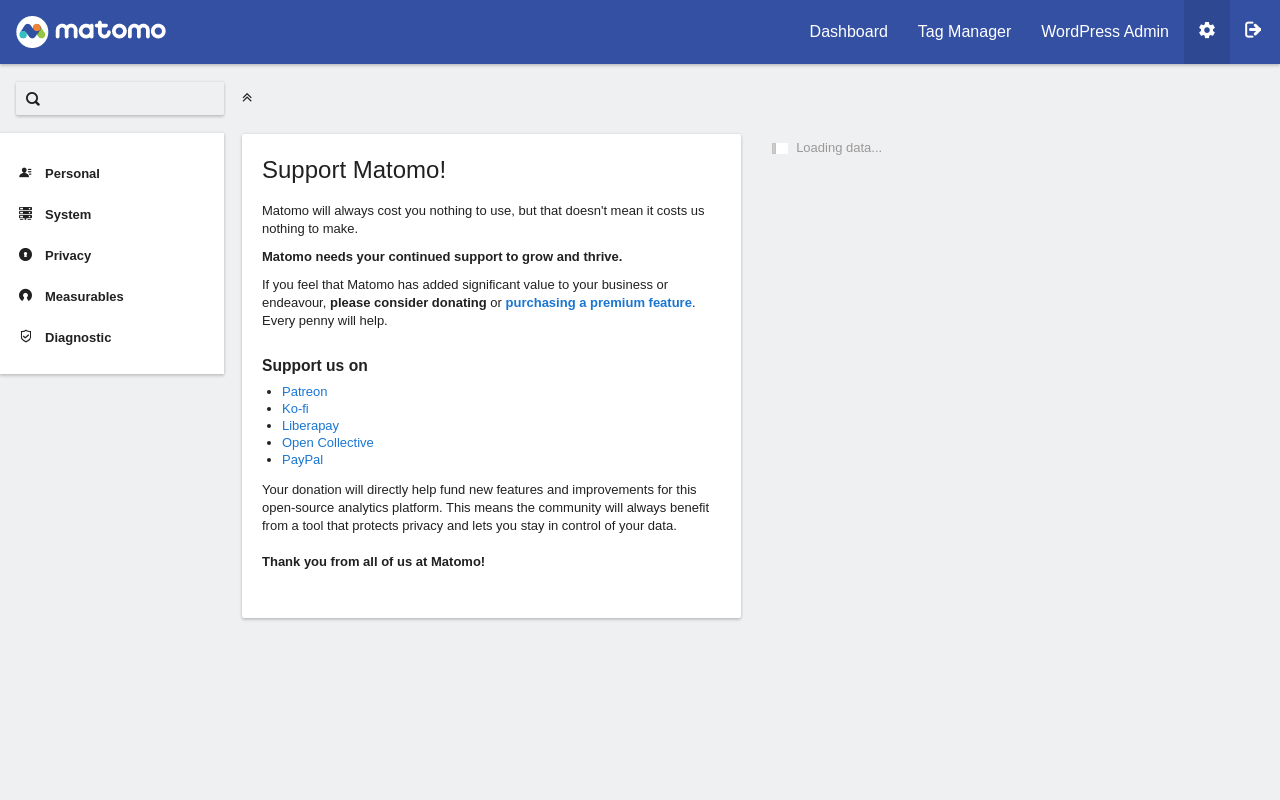Collapse the sidebar with the double-chevron arrow
1280x800 pixels.
[x=247, y=98]
